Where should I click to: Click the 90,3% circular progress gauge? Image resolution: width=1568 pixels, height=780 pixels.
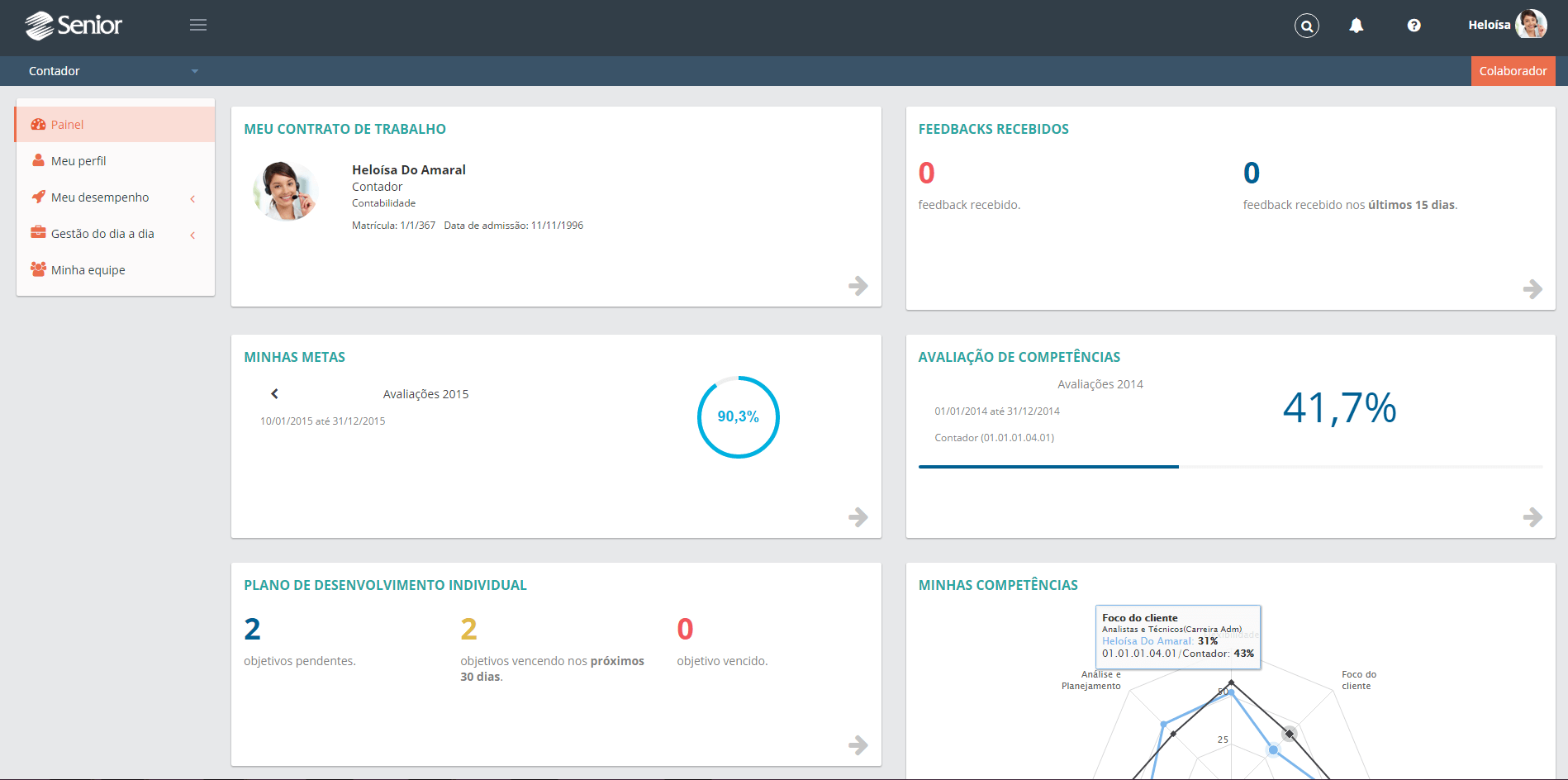pyautogui.click(x=739, y=417)
